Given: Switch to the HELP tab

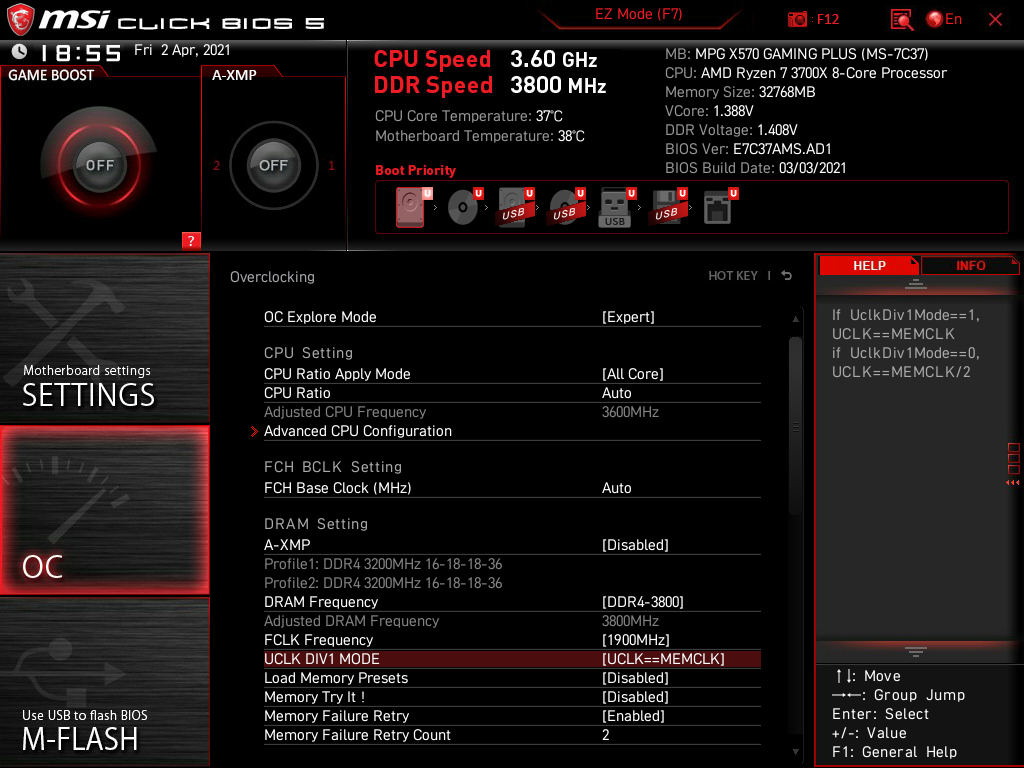Looking at the screenshot, I should (868, 265).
